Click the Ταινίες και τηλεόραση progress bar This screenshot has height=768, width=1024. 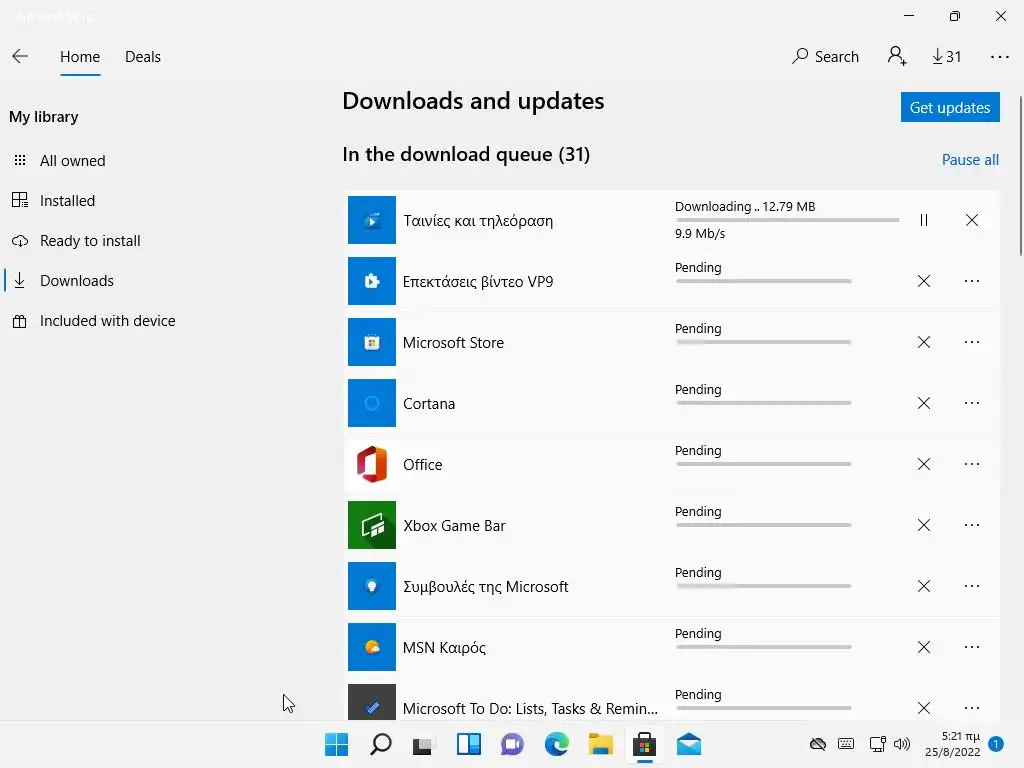click(x=787, y=220)
